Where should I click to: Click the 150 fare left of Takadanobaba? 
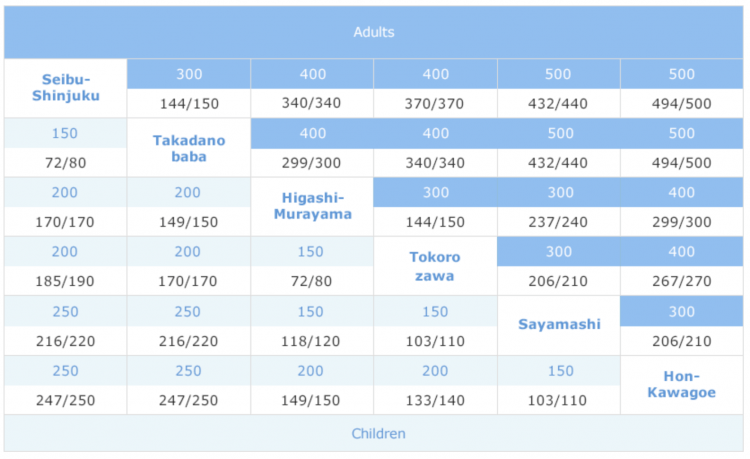pyautogui.click(x=66, y=133)
